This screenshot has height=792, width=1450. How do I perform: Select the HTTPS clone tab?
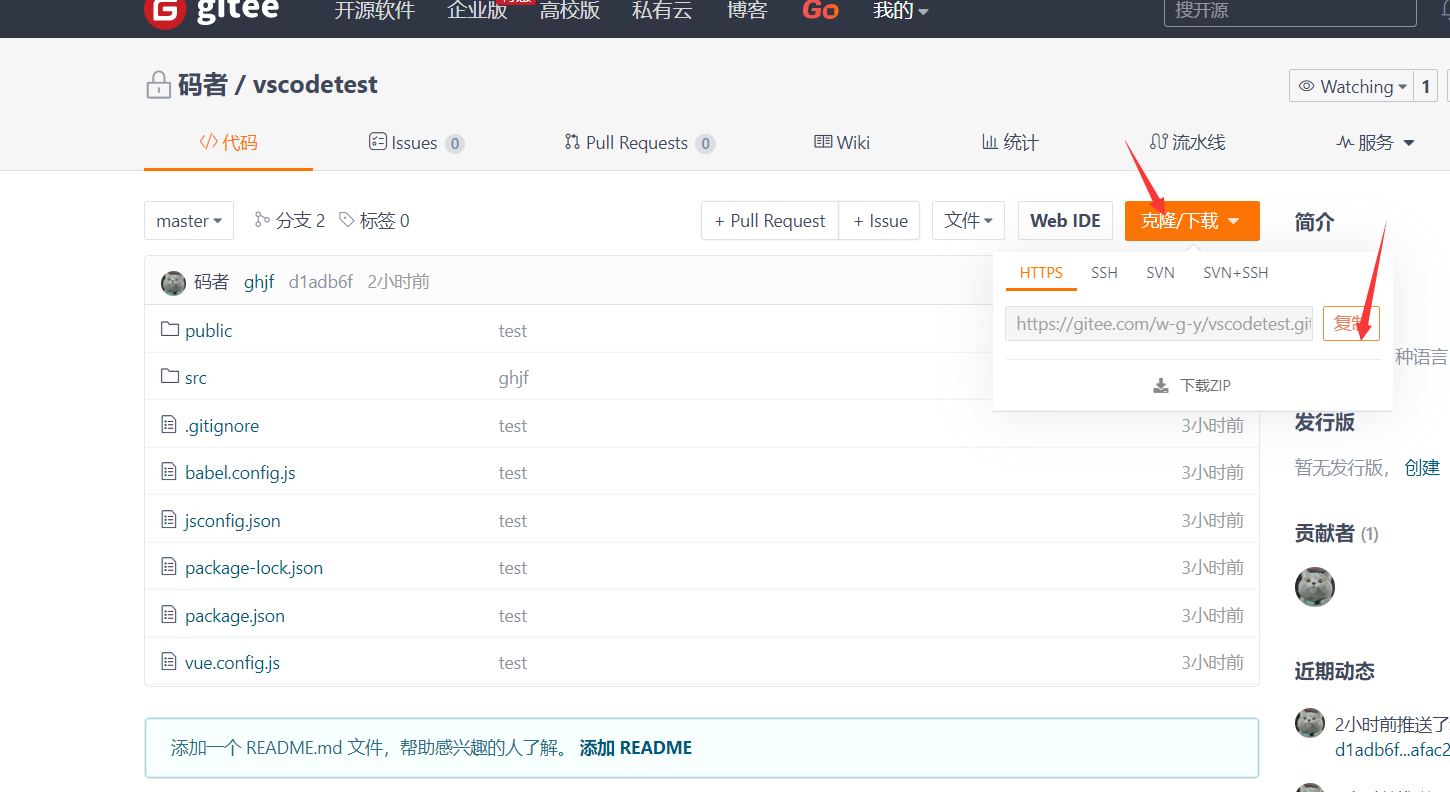coord(1041,272)
